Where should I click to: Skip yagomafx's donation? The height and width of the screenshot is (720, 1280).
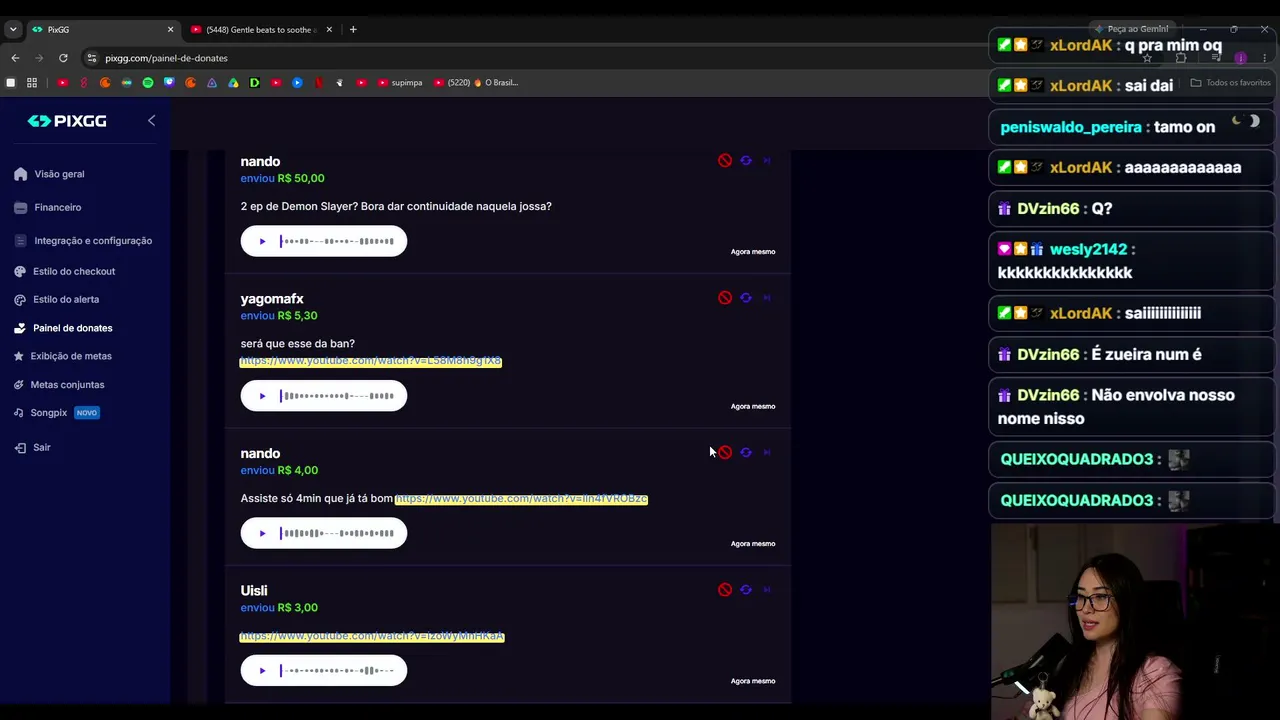tap(767, 298)
